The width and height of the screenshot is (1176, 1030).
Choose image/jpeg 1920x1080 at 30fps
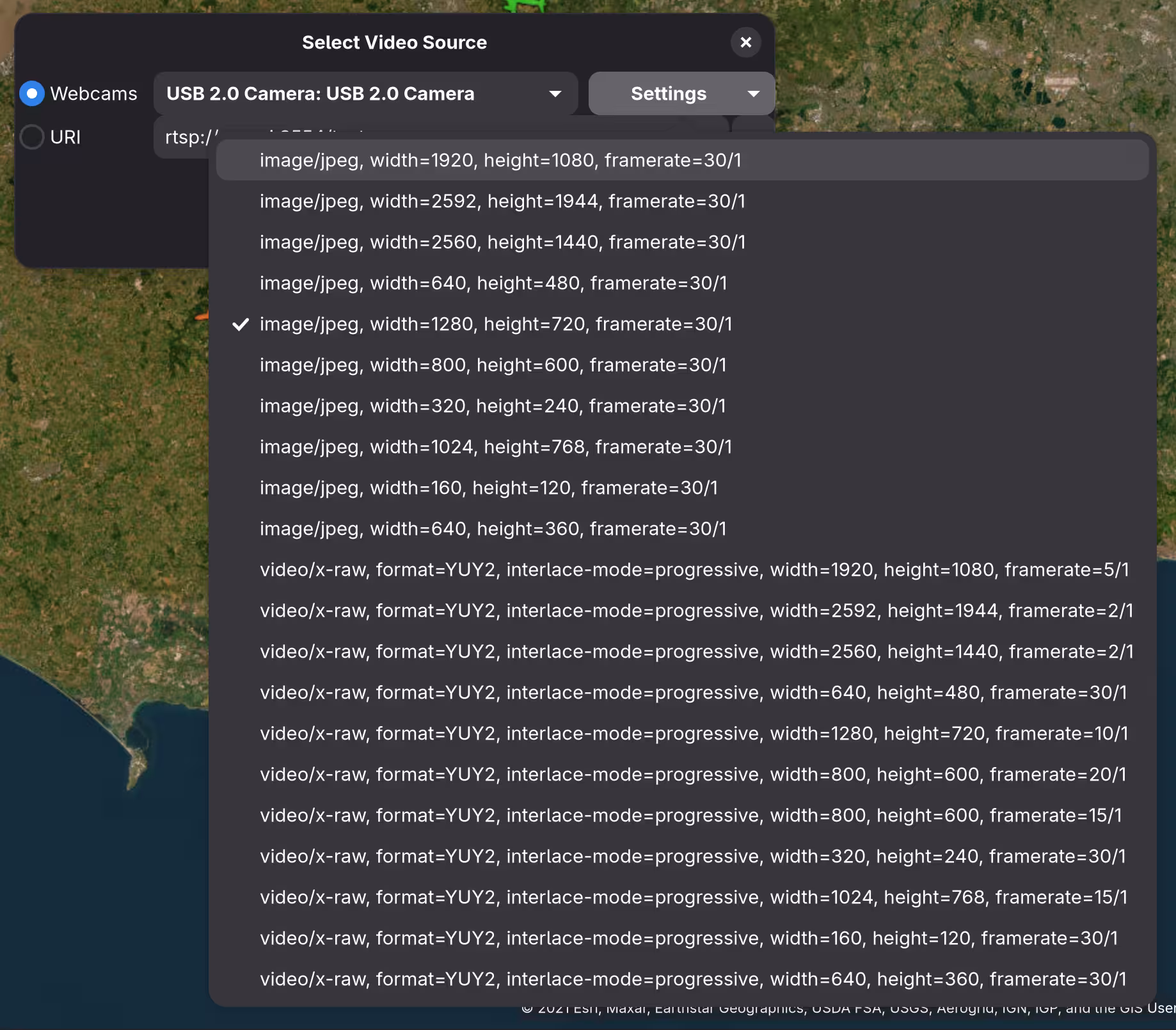pos(500,160)
